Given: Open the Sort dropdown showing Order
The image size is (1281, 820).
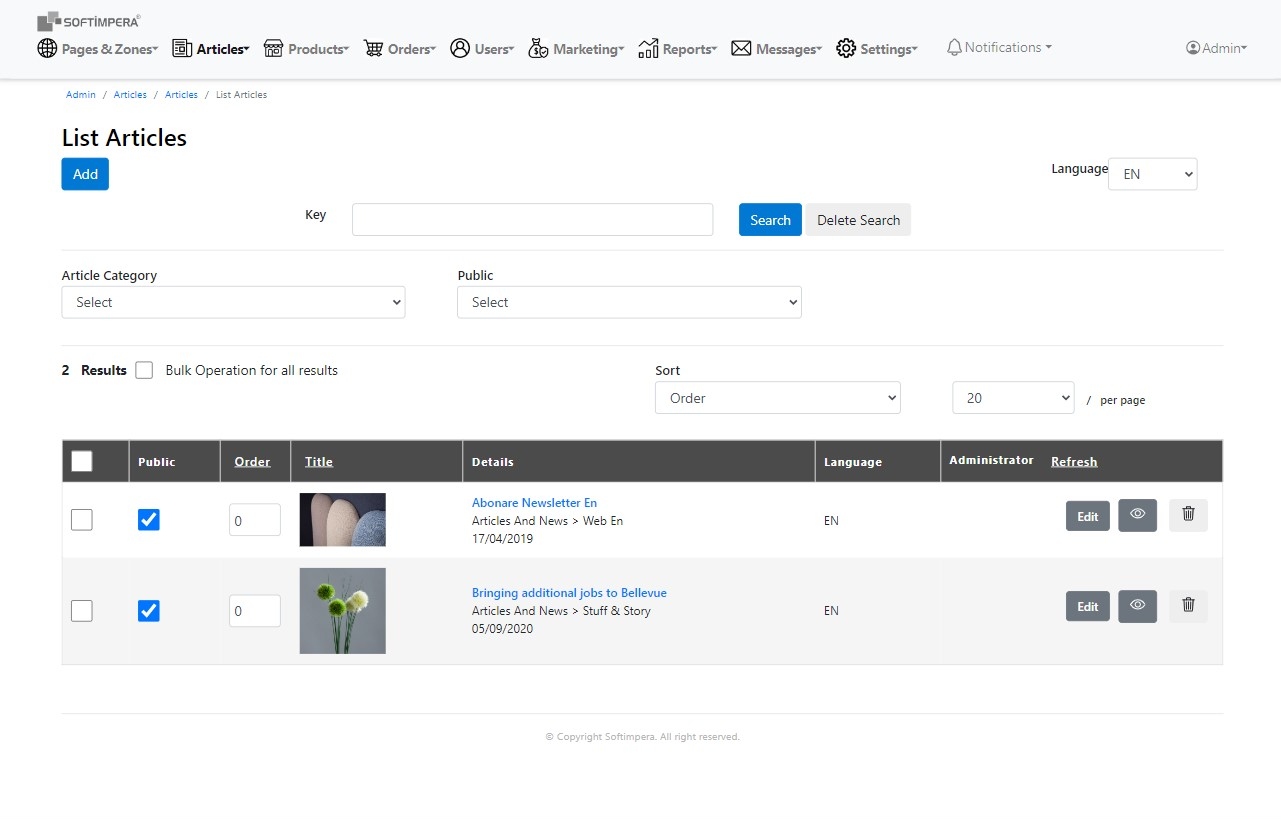Looking at the screenshot, I should [778, 398].
